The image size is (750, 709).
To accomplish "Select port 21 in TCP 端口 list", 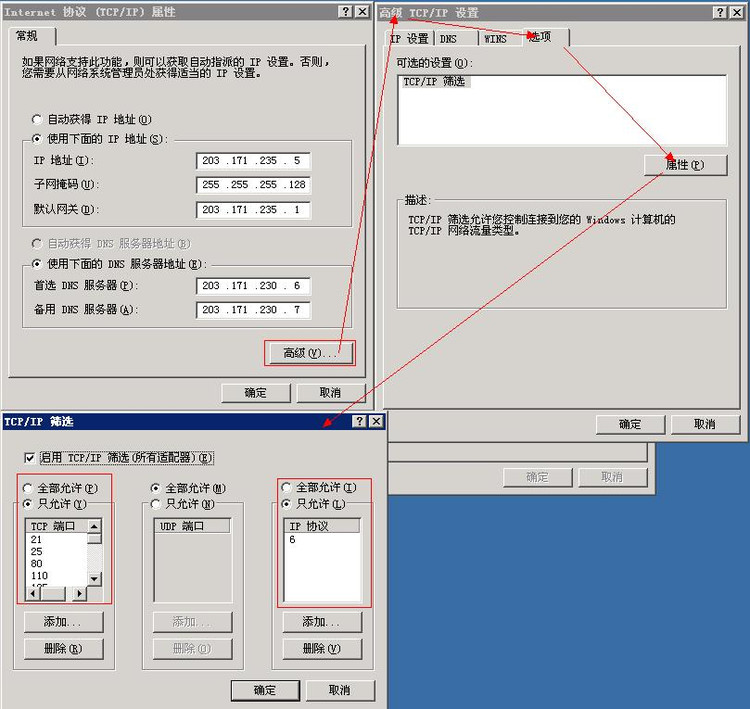I will pyautogui.click(x=36, y=539).
